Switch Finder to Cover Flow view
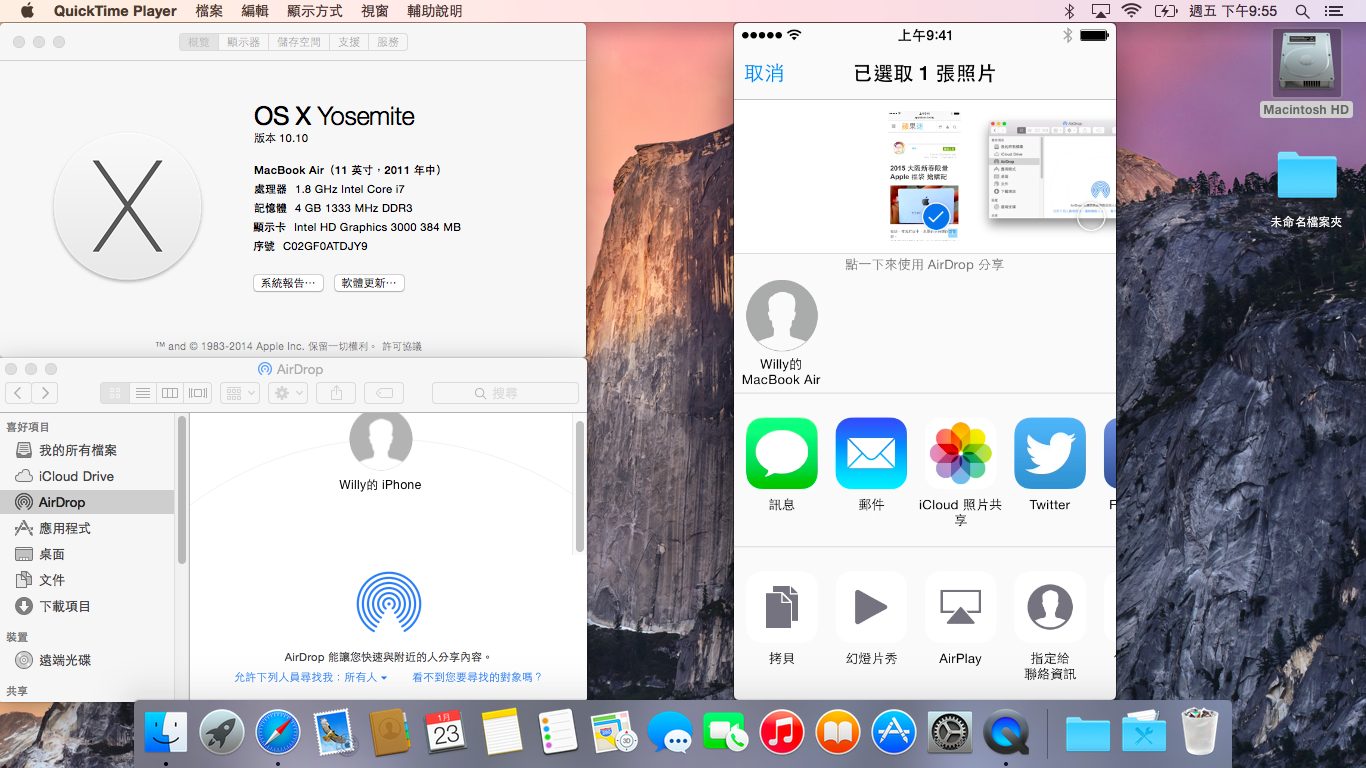The image size is (1366, 768). pyautogui.click(x=198, y=393)
